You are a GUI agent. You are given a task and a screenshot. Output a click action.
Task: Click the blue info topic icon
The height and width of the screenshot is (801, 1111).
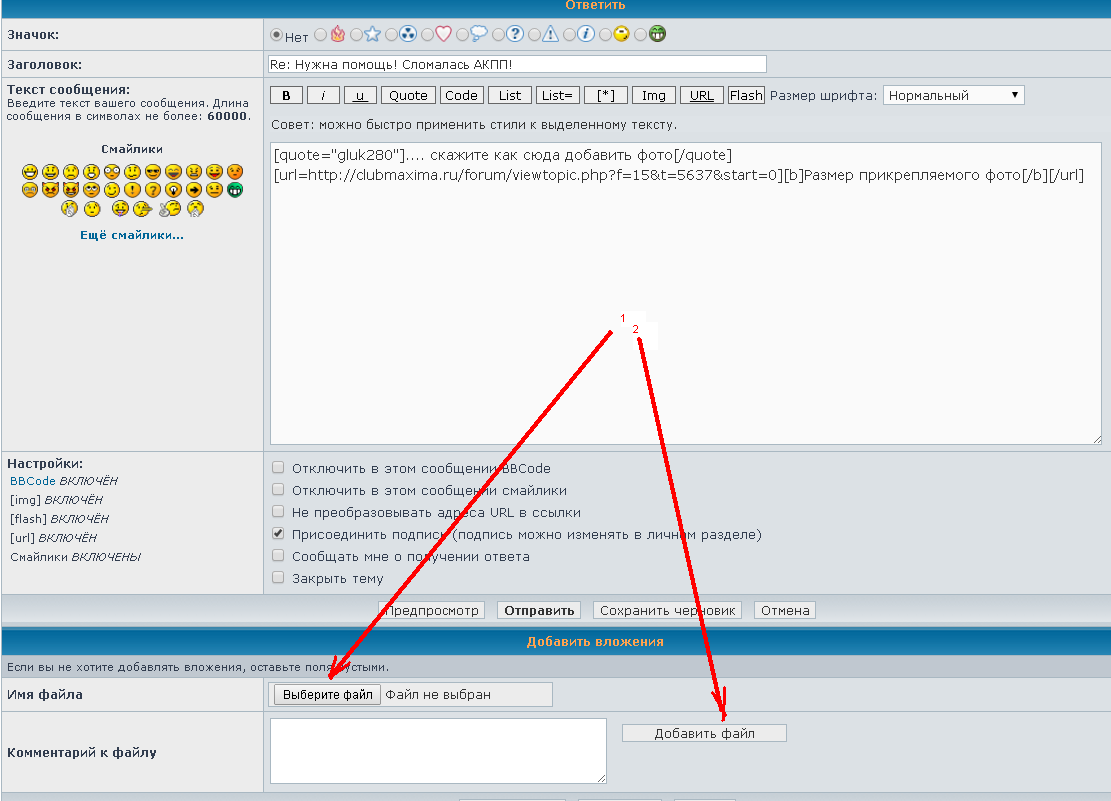tap(586, 35)
